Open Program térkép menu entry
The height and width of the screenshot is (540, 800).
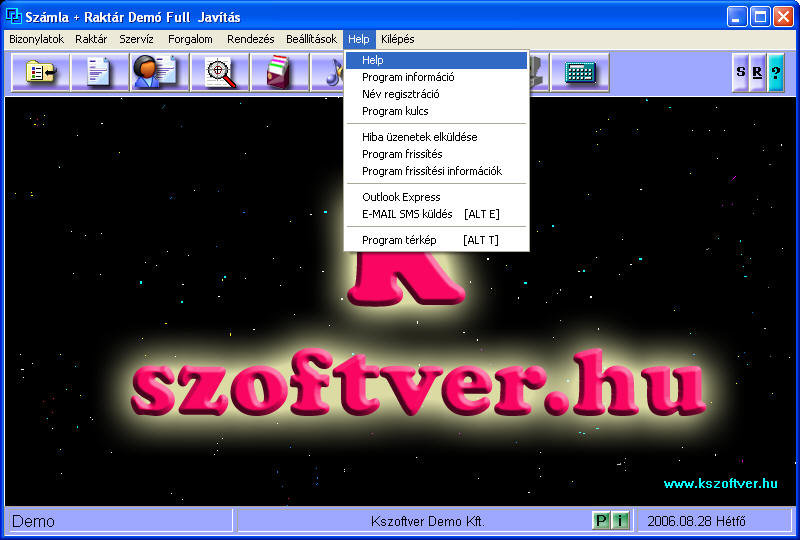(437, 240)
